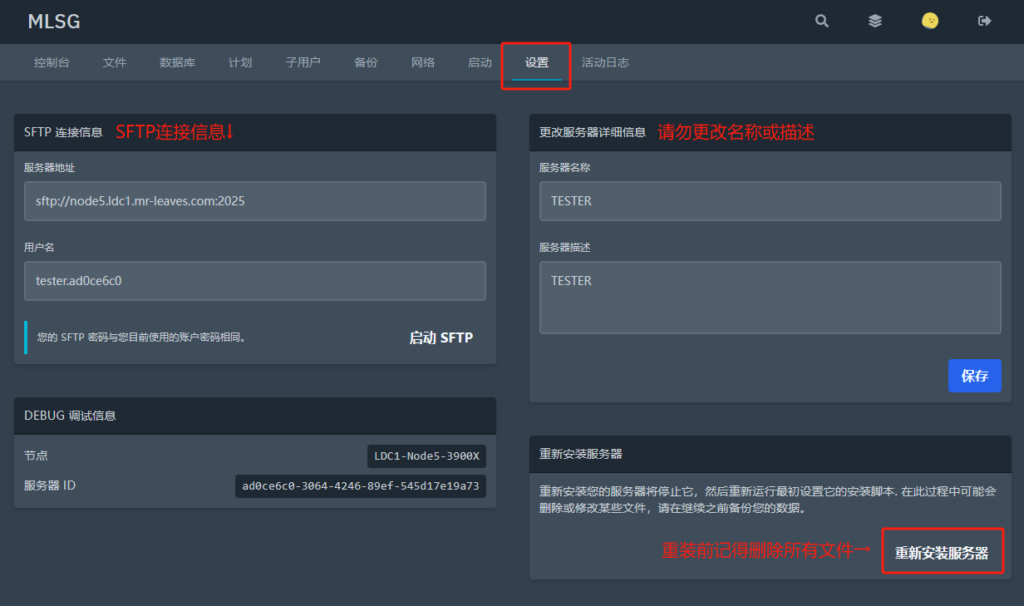Switch to the 网络 tab

(422, 61)
